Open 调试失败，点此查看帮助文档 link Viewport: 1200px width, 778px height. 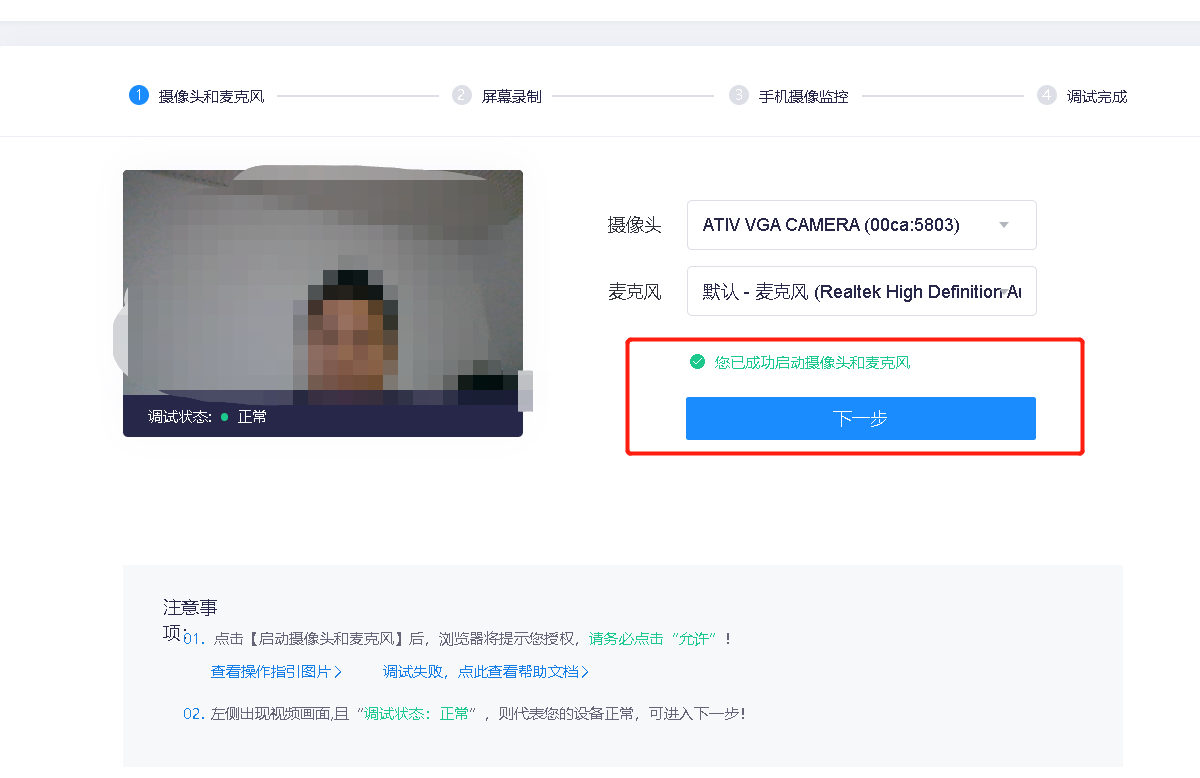(486, 672)
